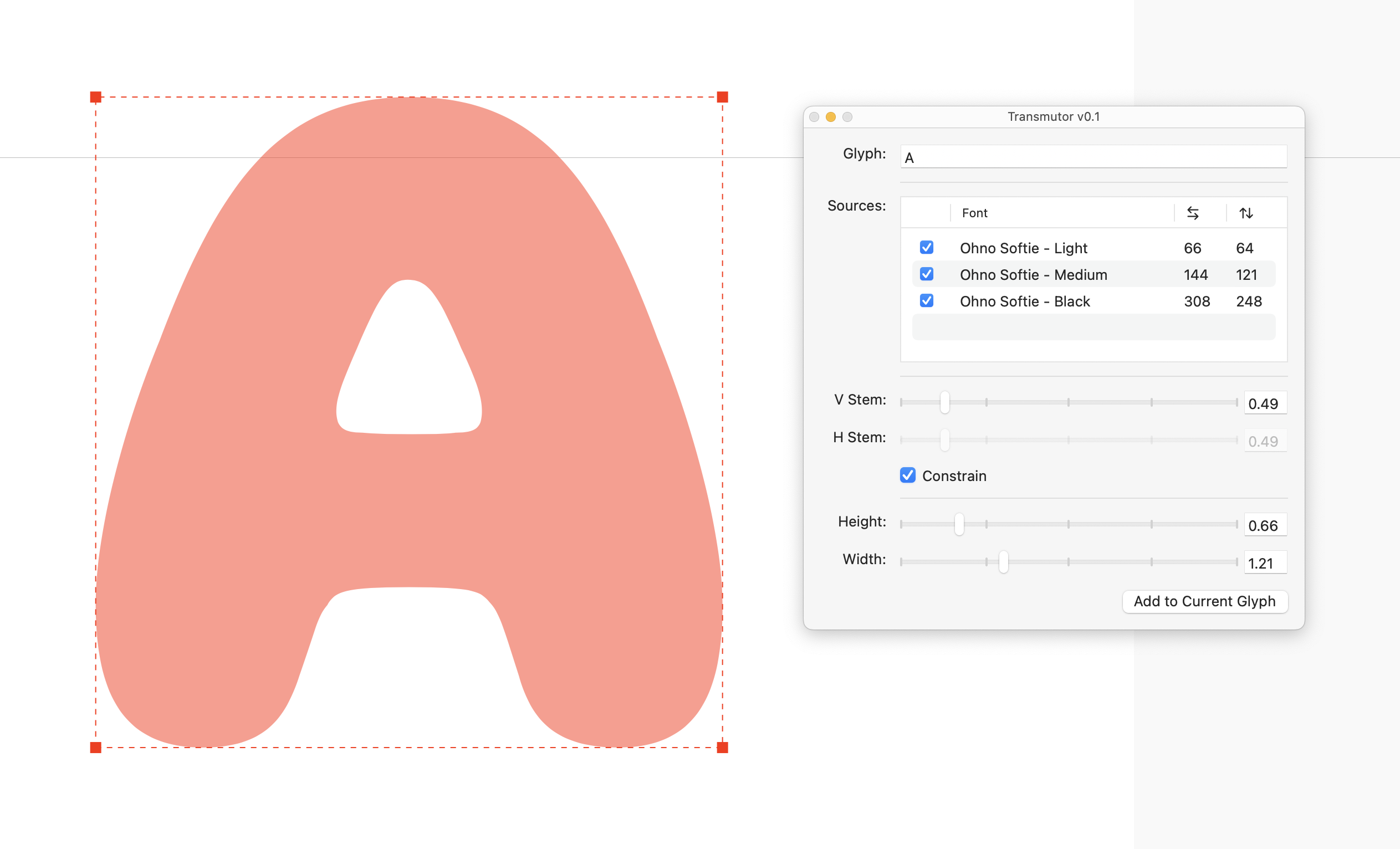Click top-left red bounding box handle
The width and height of the screenshot is (1400, 849).
(x=95, y=97)
